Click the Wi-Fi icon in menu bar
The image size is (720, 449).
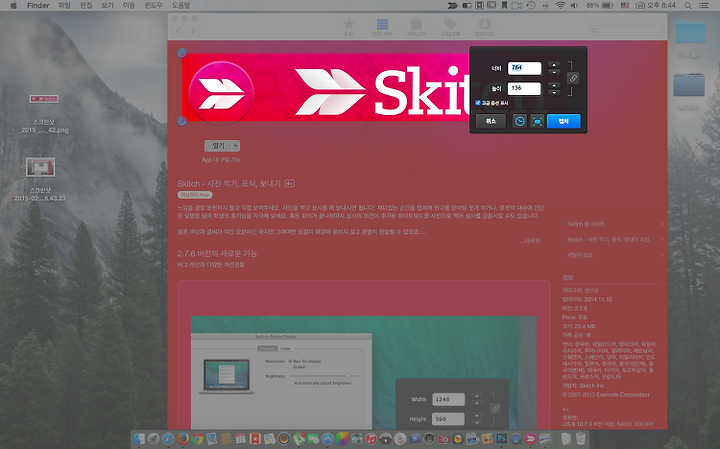pyautogui.click(x=560, y=6)
